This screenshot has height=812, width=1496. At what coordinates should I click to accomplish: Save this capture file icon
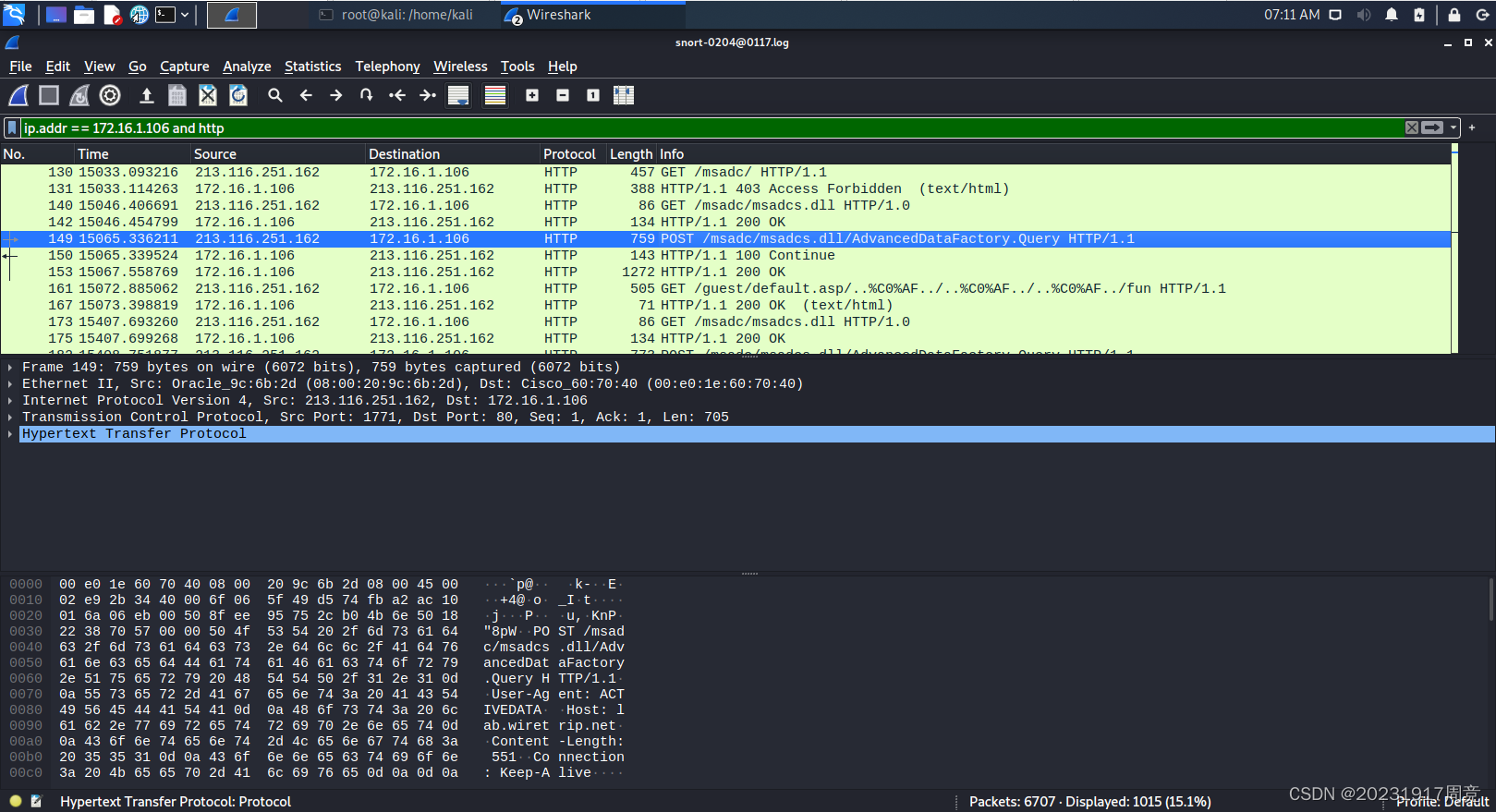click(x=177, y=95)
